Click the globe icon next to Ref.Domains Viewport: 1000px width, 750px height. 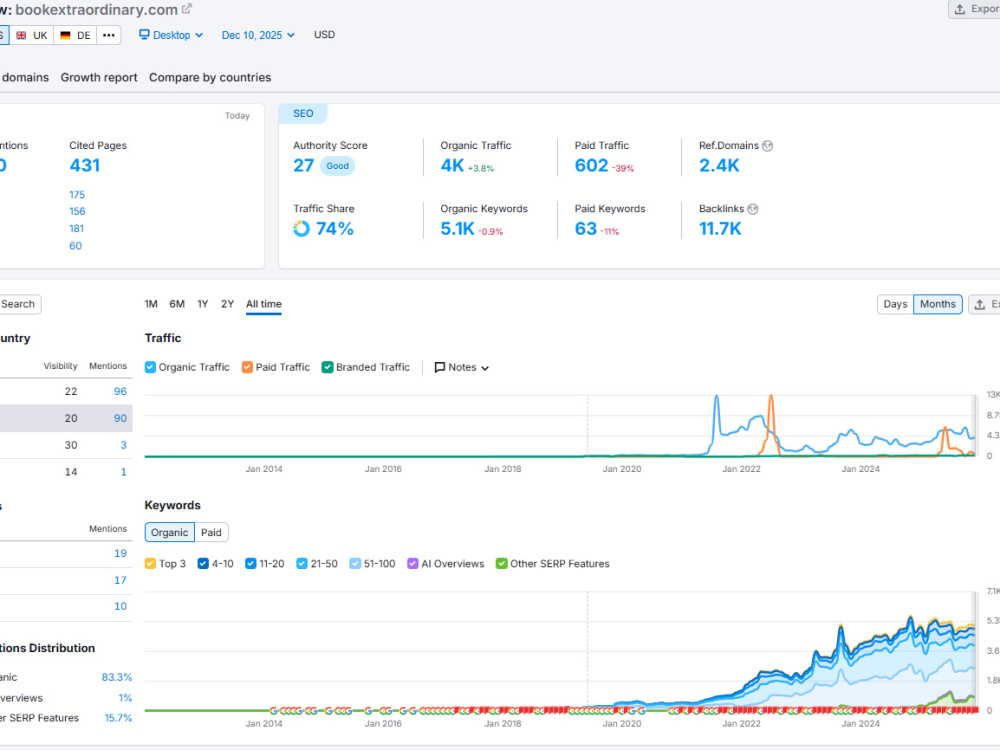point(768,145)
